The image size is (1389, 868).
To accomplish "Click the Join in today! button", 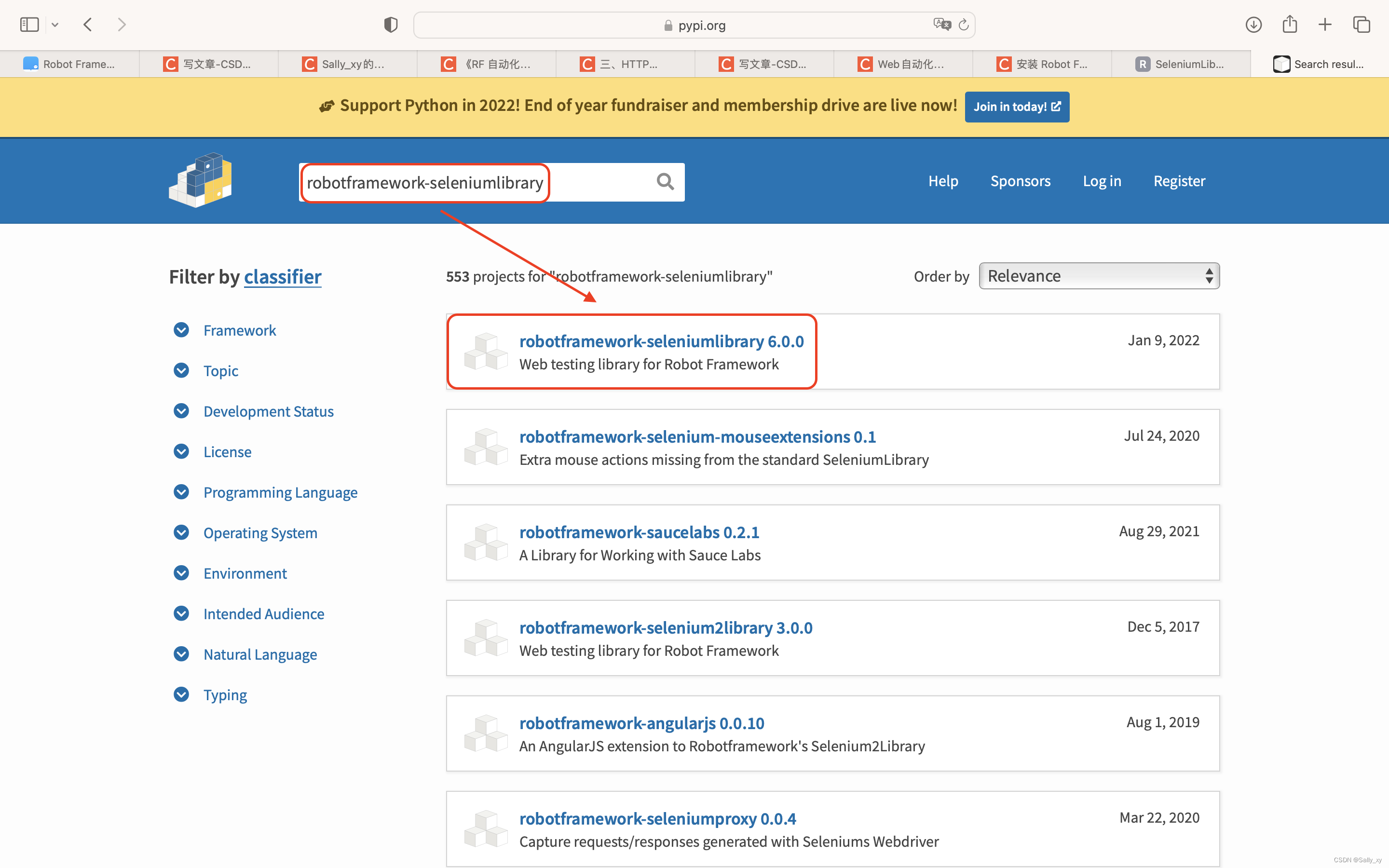I will coord(1017,107).
